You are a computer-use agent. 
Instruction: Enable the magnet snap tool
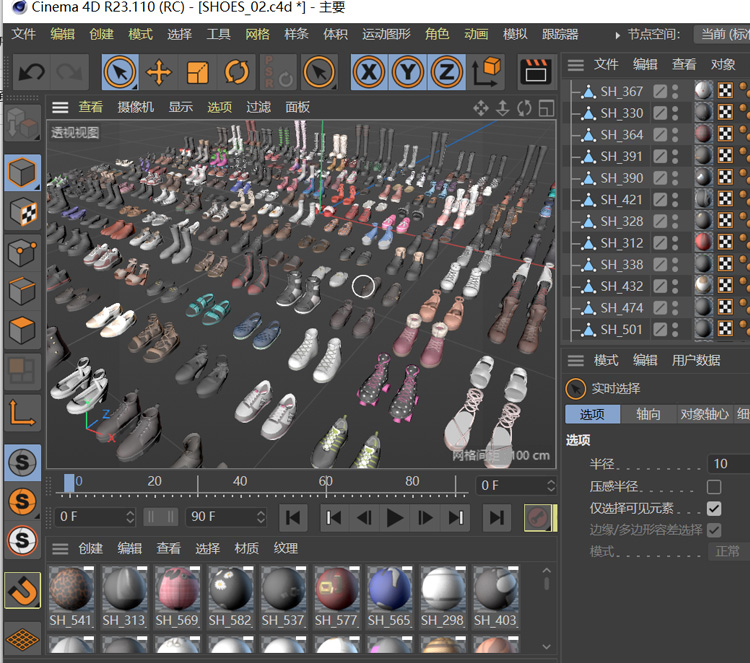pos(22,590)
